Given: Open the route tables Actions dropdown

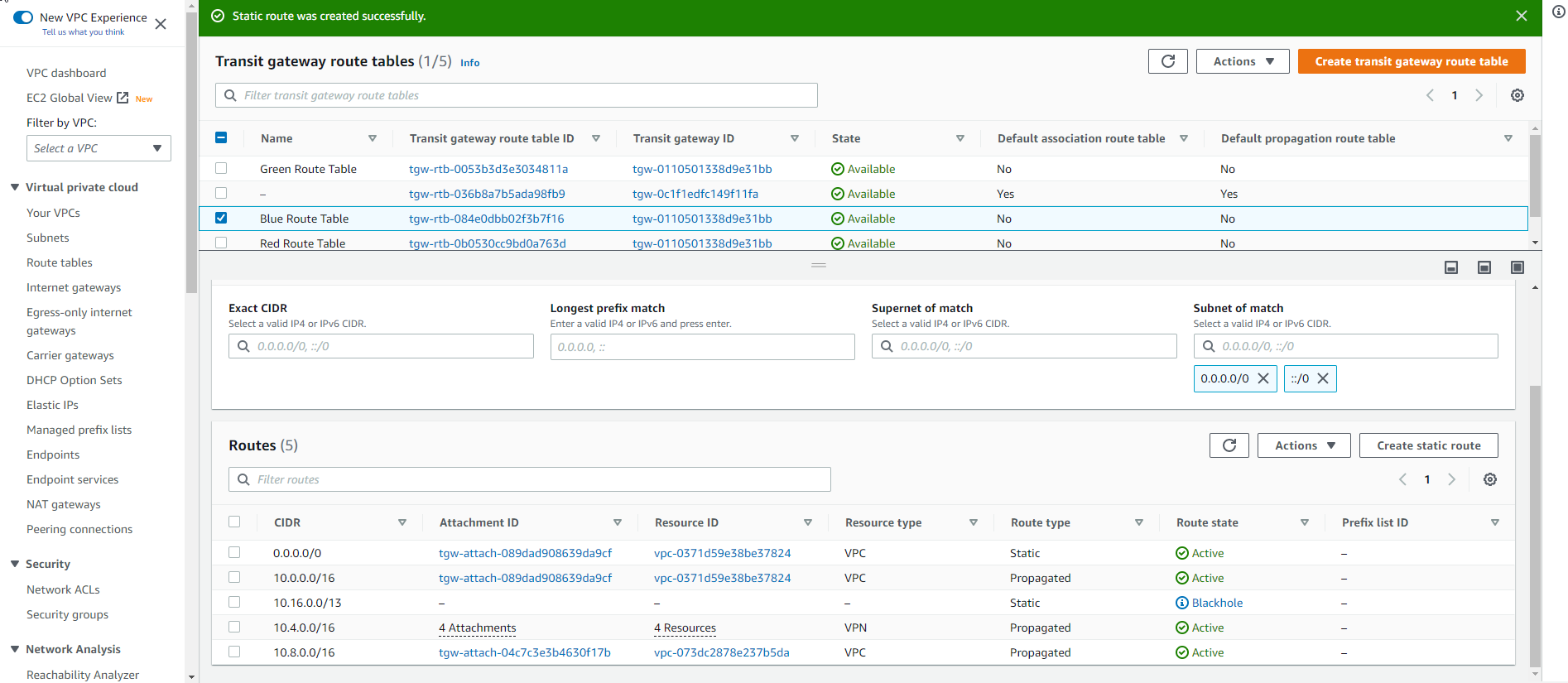Looking at the screenshot, I should coord(1243,61).
